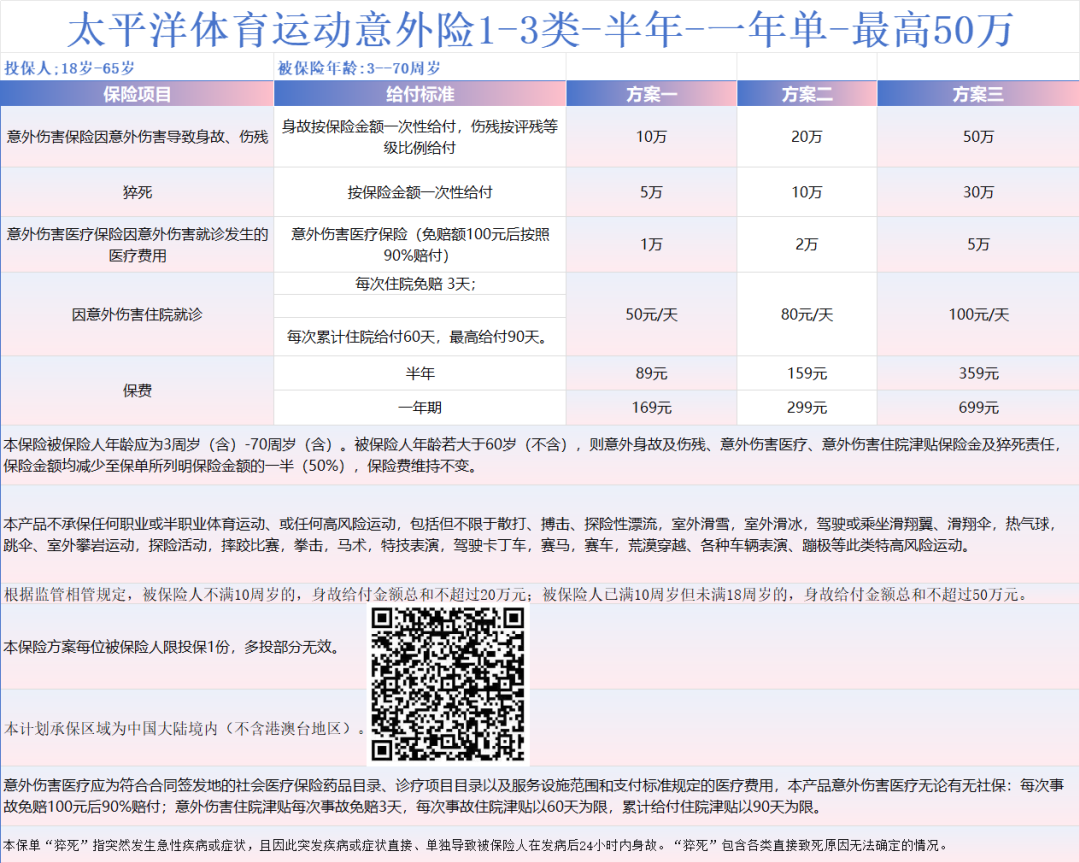The height and width of the screenshot is (863, 1080).
Task: Select the 意外伤害保险因意外伤害导致身故、伤残 cell
Action: [137, 136]
